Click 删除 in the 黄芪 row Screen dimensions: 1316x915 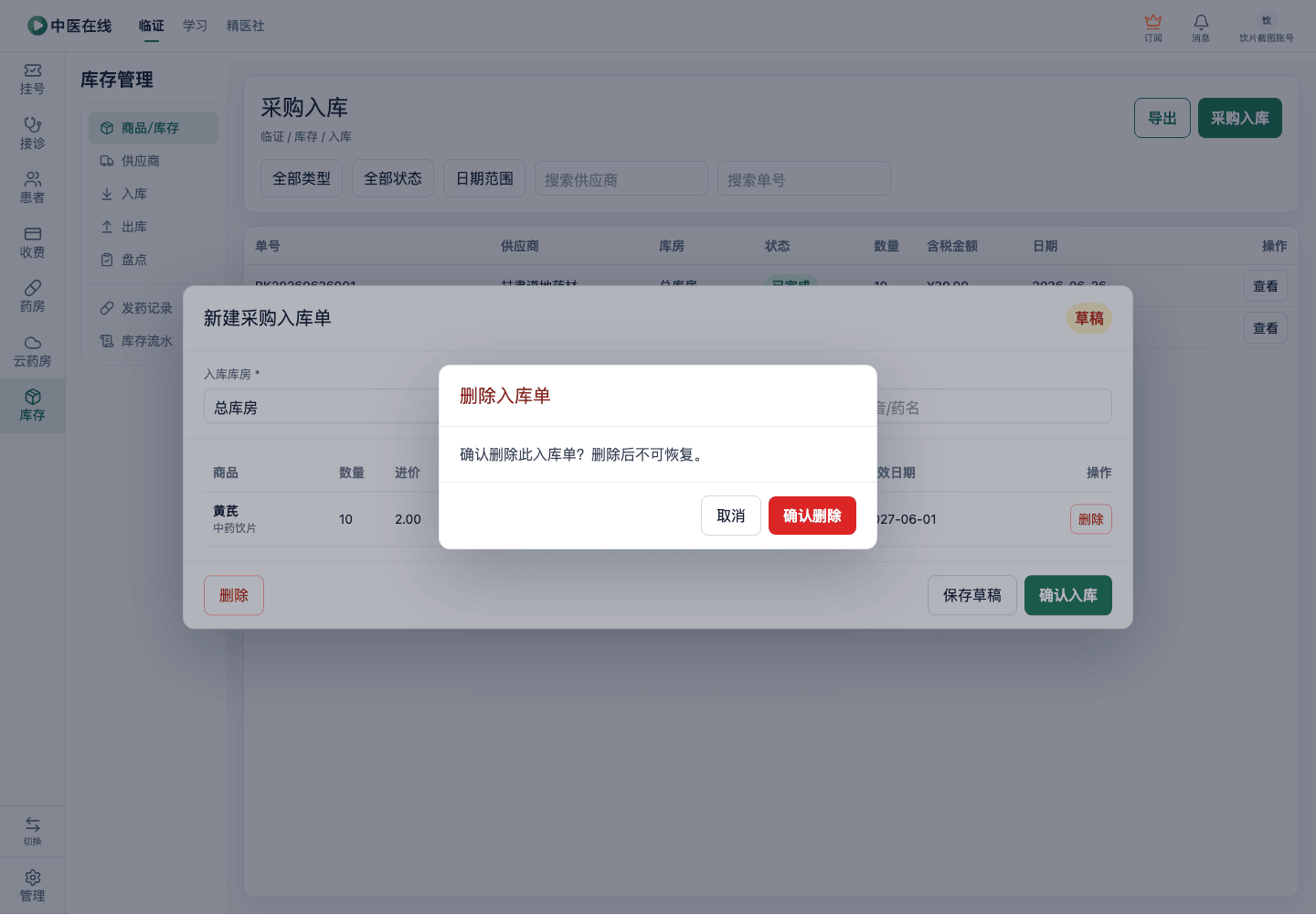tap(1091, 519)
